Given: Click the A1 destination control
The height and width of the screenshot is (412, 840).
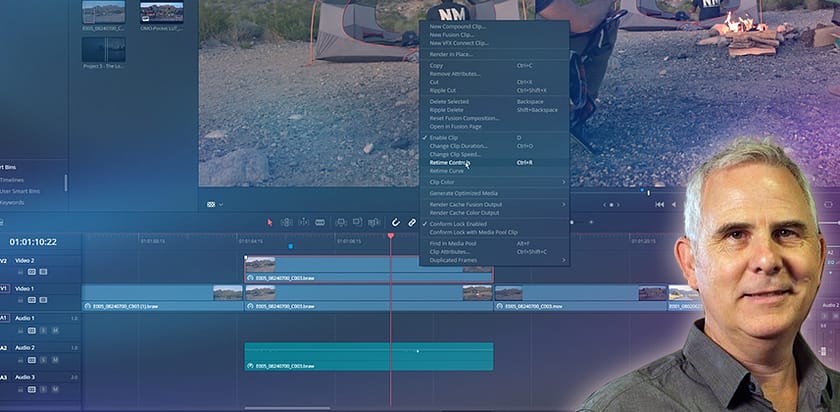Looking at the screenshot, I should 4,318.
